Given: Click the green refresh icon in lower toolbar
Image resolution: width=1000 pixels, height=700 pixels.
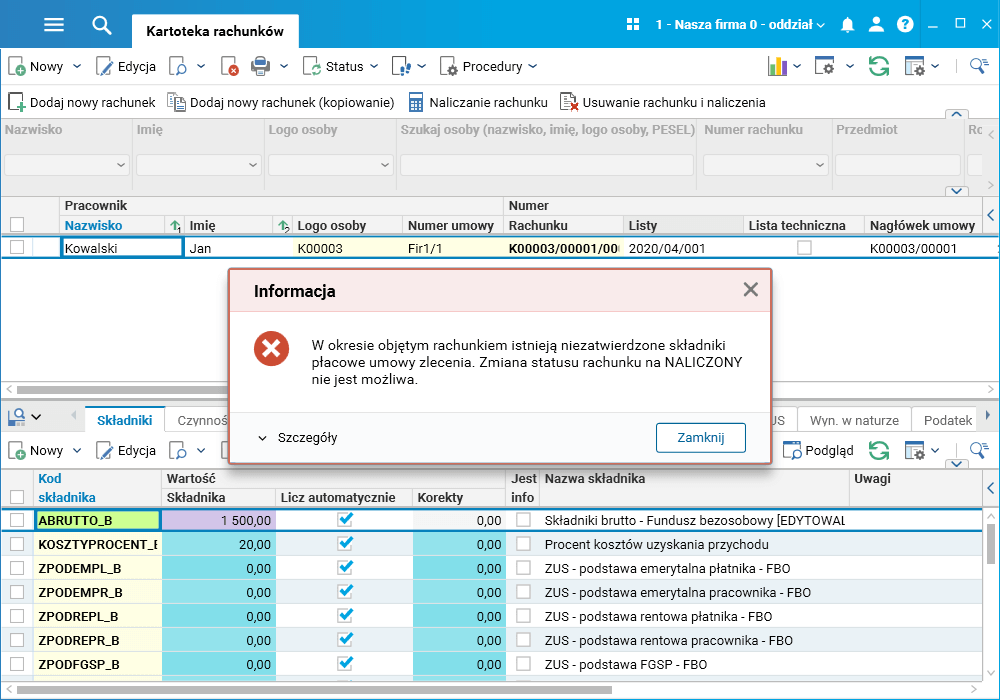Looking at the screenshot, I should [879, 450].
